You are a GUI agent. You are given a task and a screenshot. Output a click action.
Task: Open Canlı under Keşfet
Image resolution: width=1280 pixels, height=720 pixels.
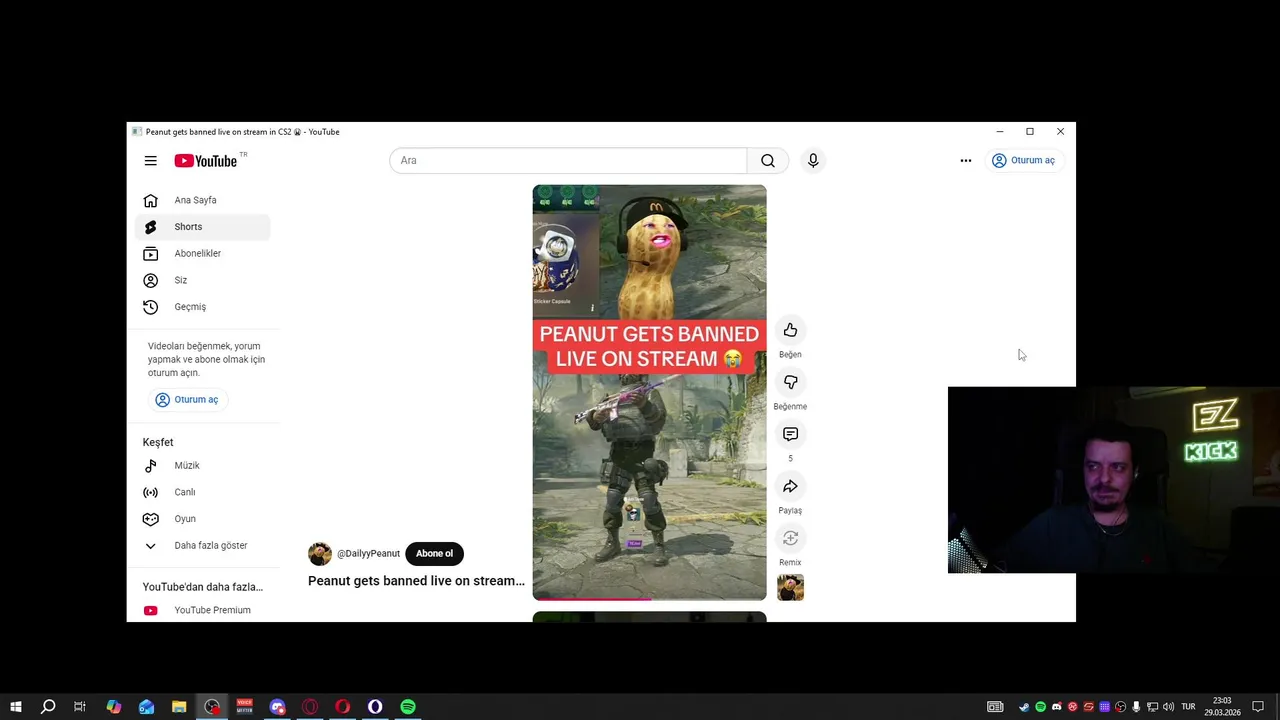click(202, 492)
